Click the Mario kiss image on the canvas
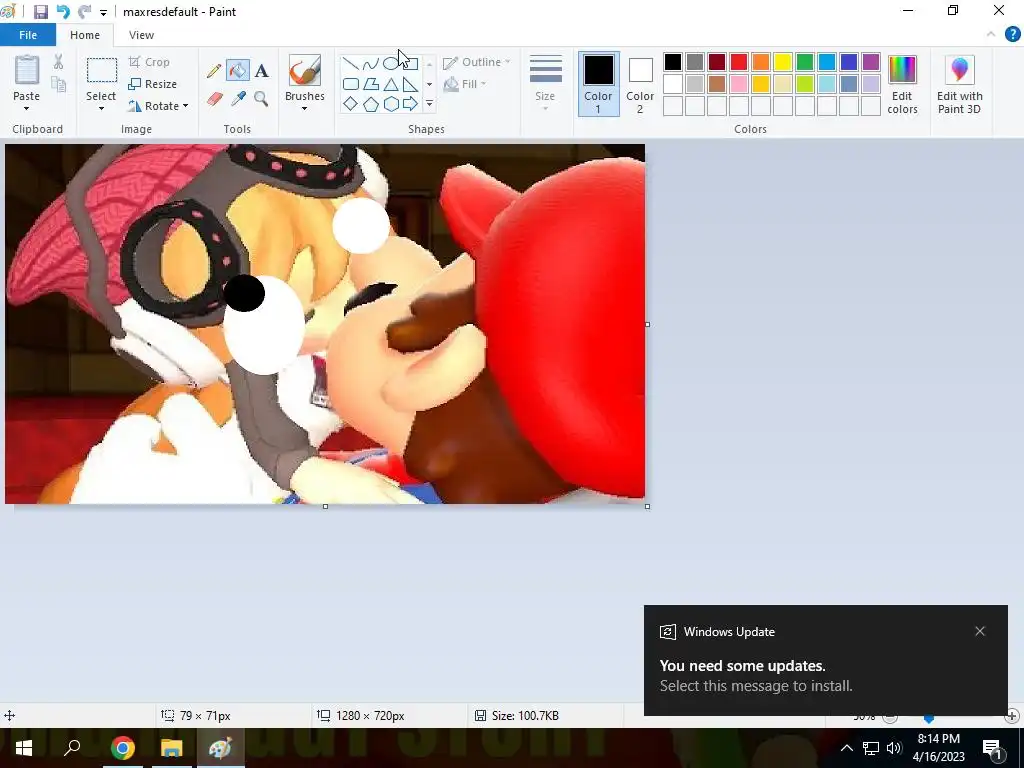This screenshot has width=1024, height=768. point(325,324)
